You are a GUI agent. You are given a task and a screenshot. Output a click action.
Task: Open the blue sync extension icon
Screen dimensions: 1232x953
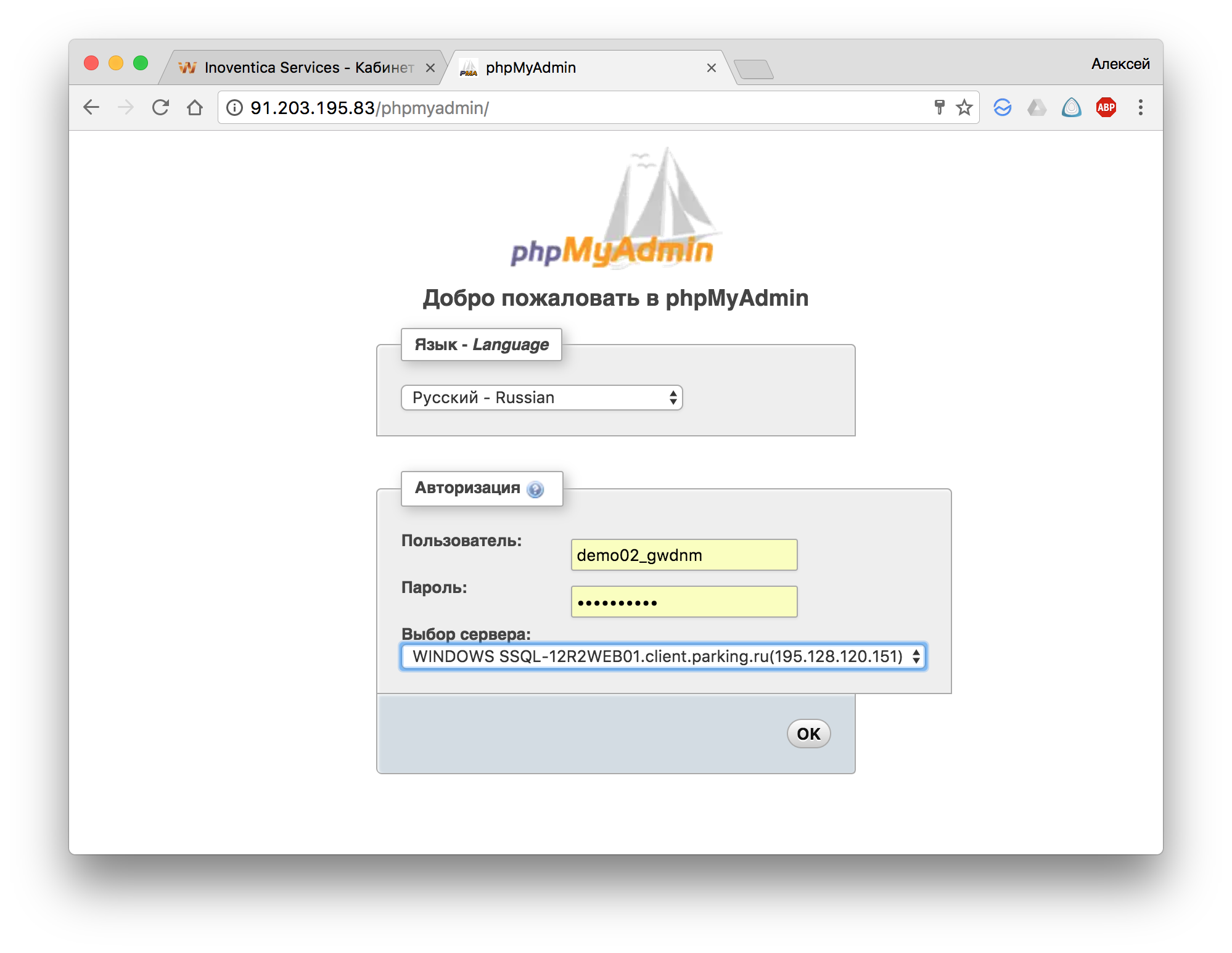pyautogui.click(x=1003, y=107)
